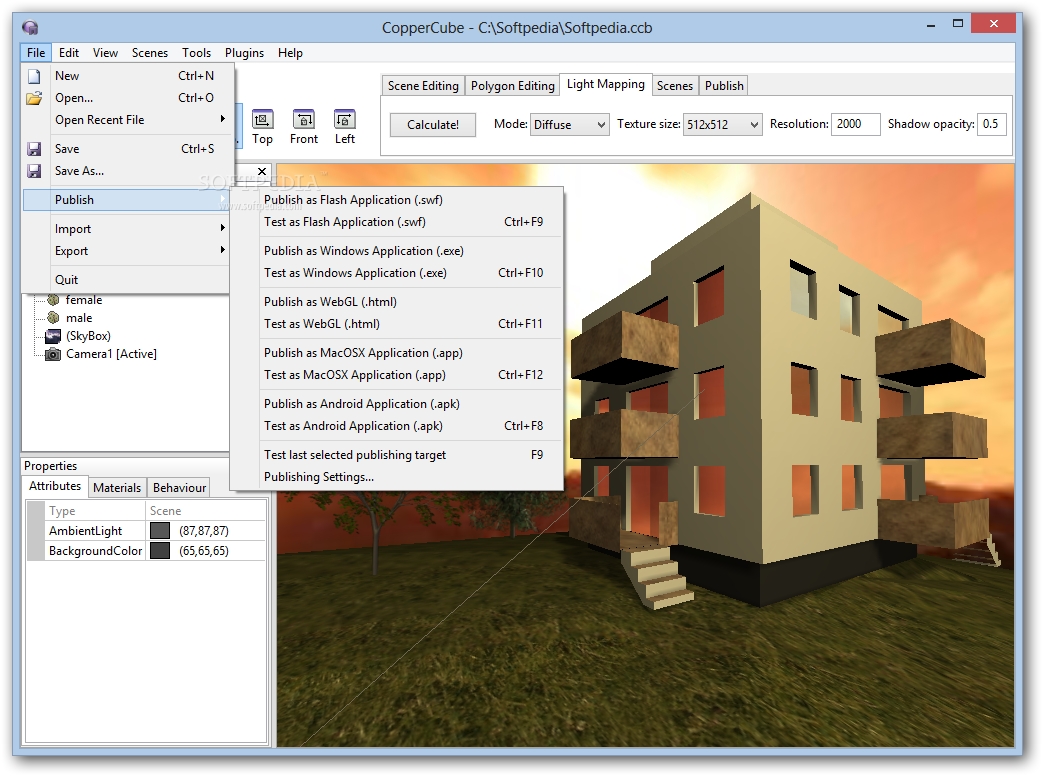The image size is (1043, 776).
Task: Click the CopperCube app icon in title bar
Action: coord(30,27)
